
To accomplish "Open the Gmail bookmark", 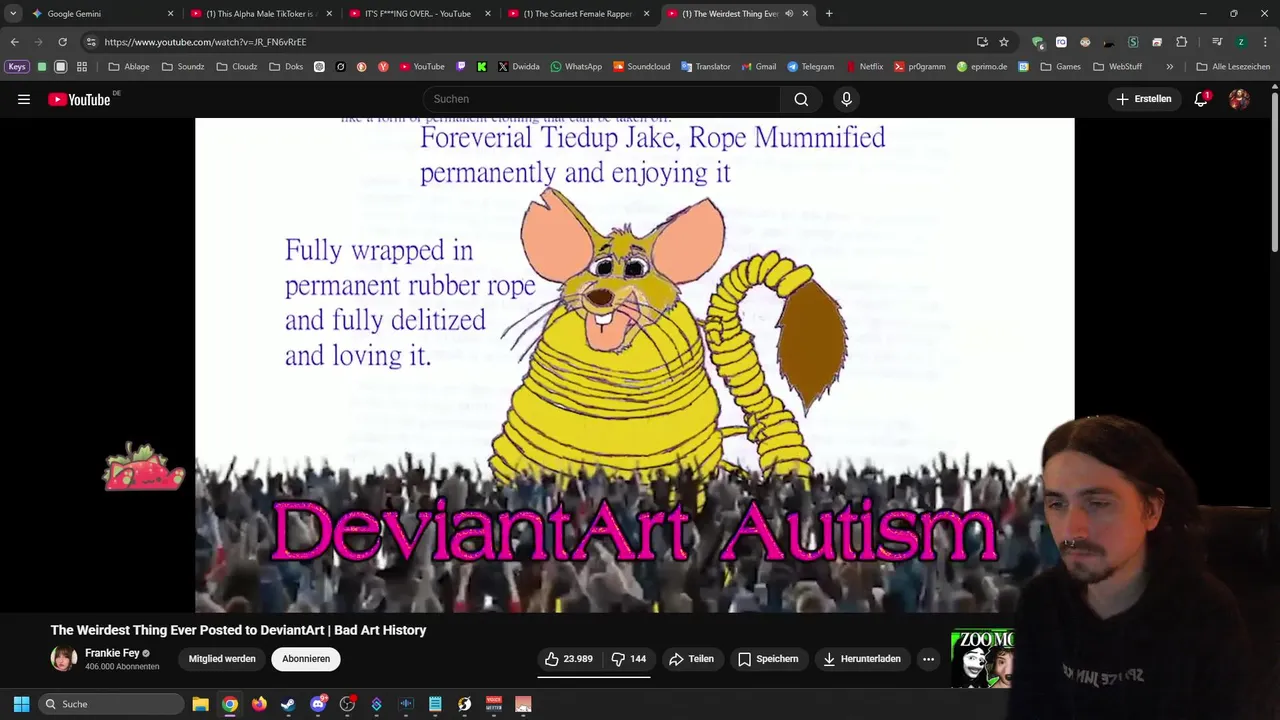I will coord(758,67).
